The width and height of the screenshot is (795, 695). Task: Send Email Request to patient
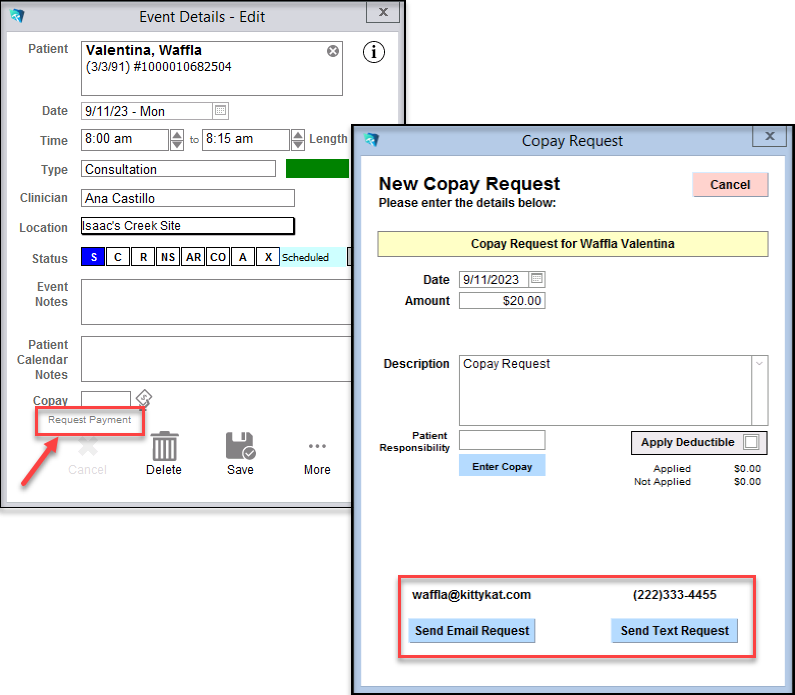pyautogui.click(x=472, y=631)
